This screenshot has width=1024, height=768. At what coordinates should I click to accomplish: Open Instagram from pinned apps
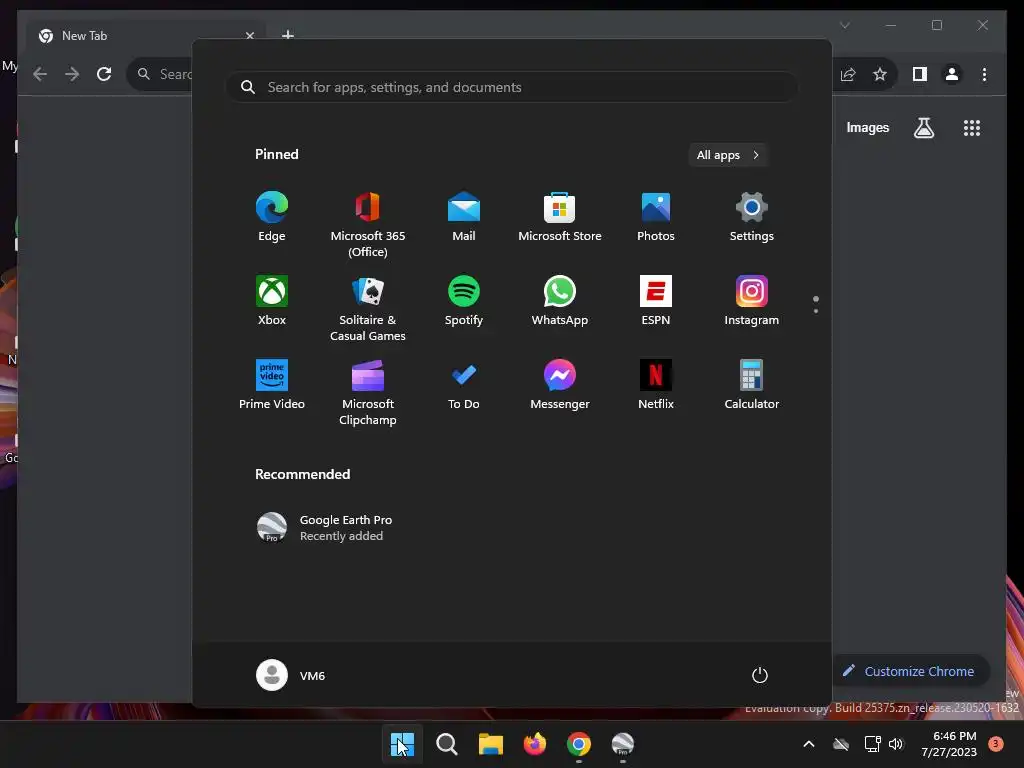pos(752,301)
